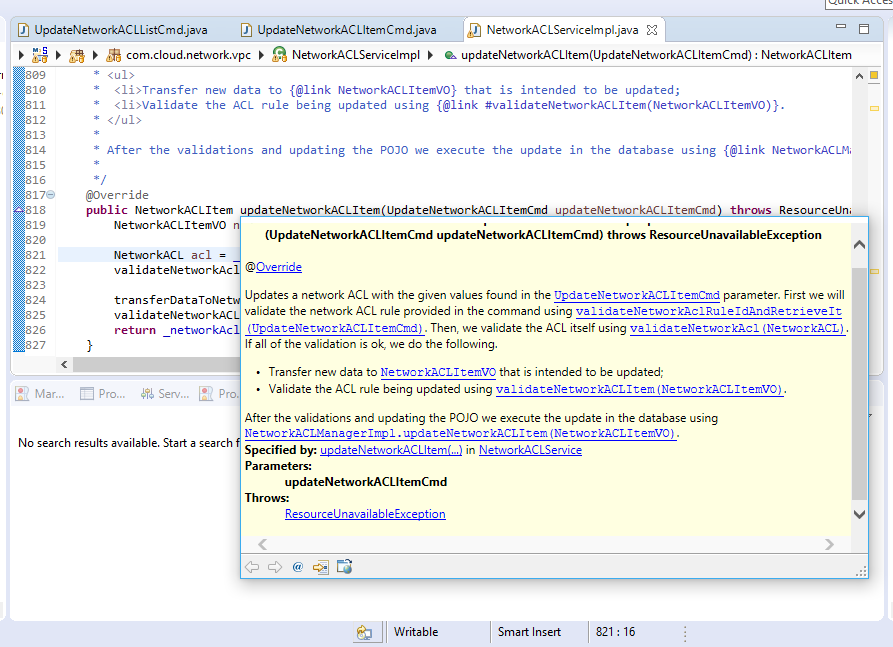Click the editor vertical scroll up arrow
Image resolution: width=893 pixels, height=647 pixels.
[x=859, y=76]
